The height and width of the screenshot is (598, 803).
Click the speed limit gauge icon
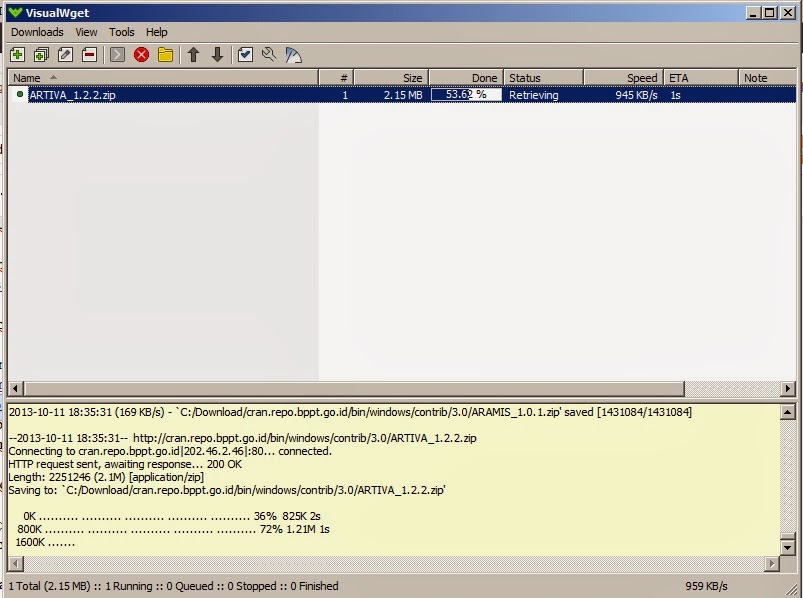coord(291,55)
